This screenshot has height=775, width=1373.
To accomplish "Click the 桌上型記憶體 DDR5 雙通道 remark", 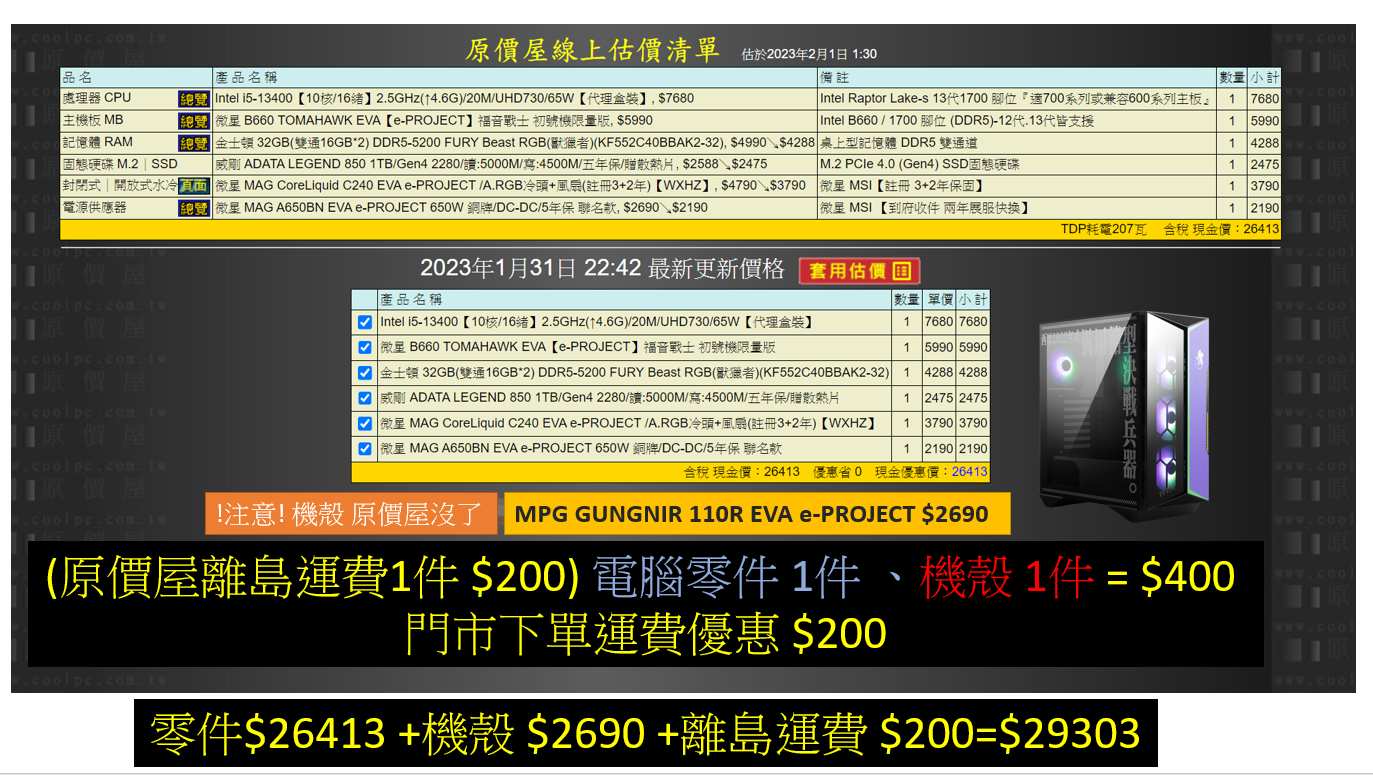I will [x=901, y=143].
